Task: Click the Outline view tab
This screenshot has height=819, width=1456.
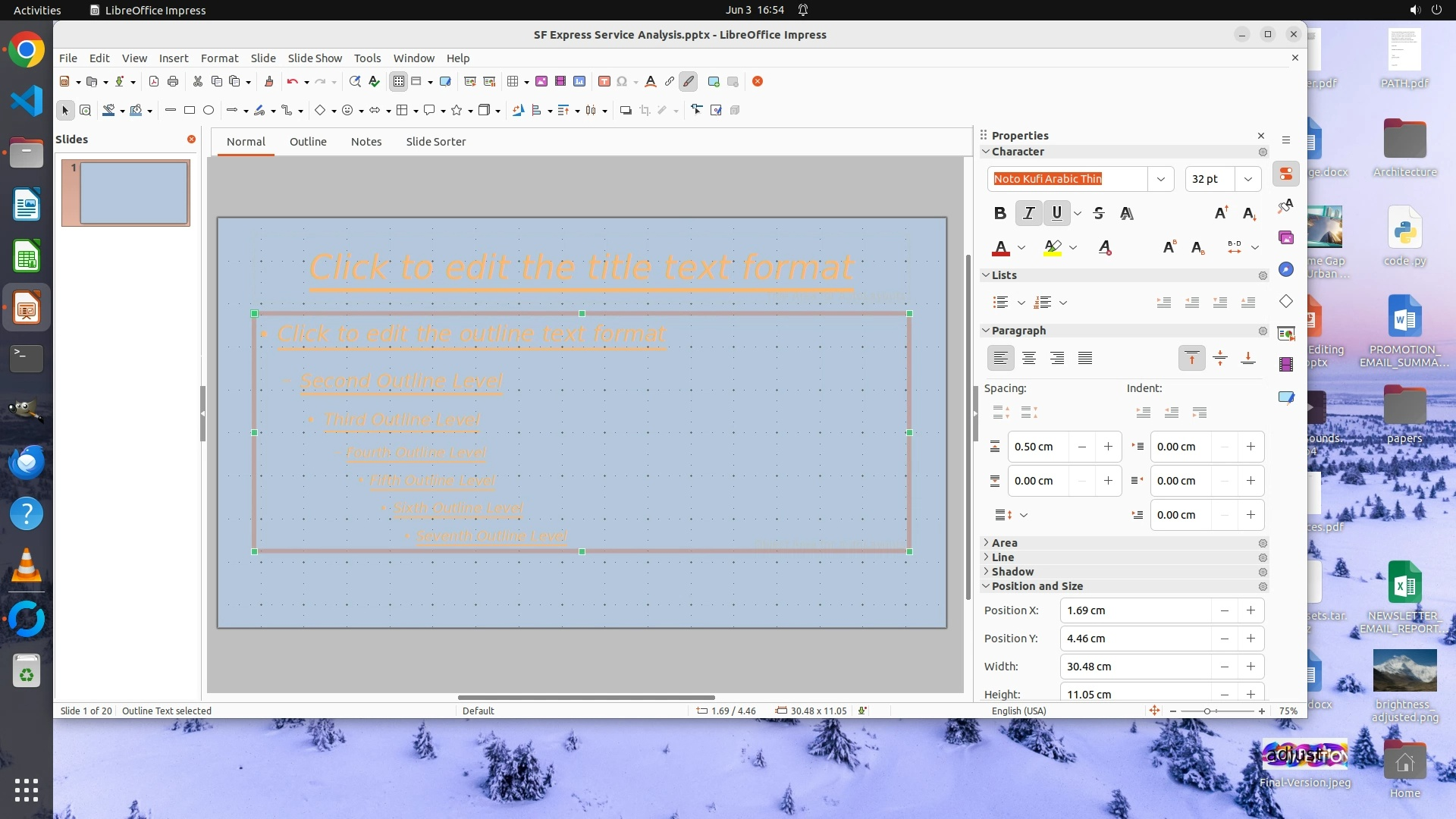Action: coord(308,142)
